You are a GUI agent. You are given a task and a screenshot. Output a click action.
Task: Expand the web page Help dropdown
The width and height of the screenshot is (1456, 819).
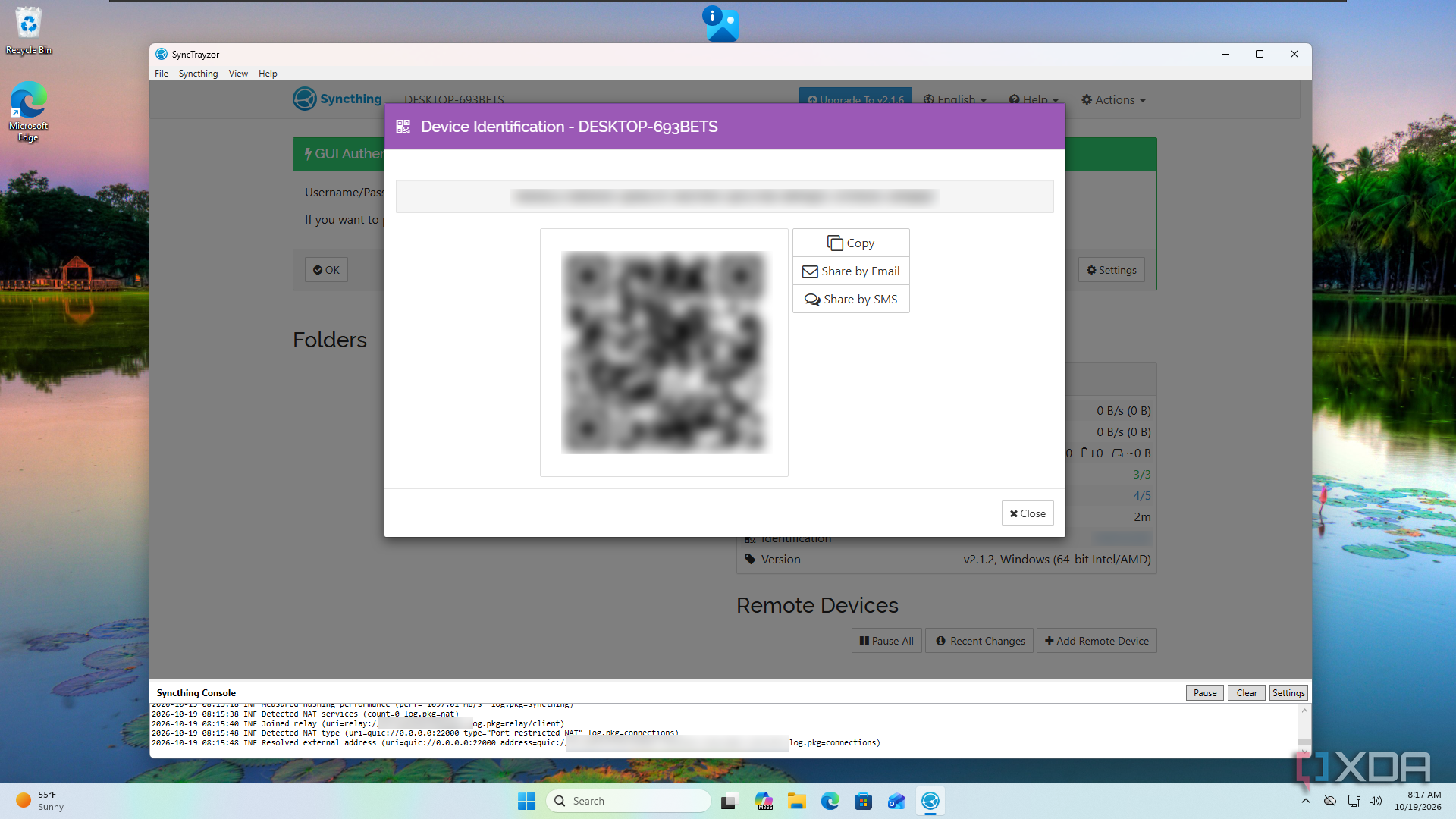[1034, 99]
